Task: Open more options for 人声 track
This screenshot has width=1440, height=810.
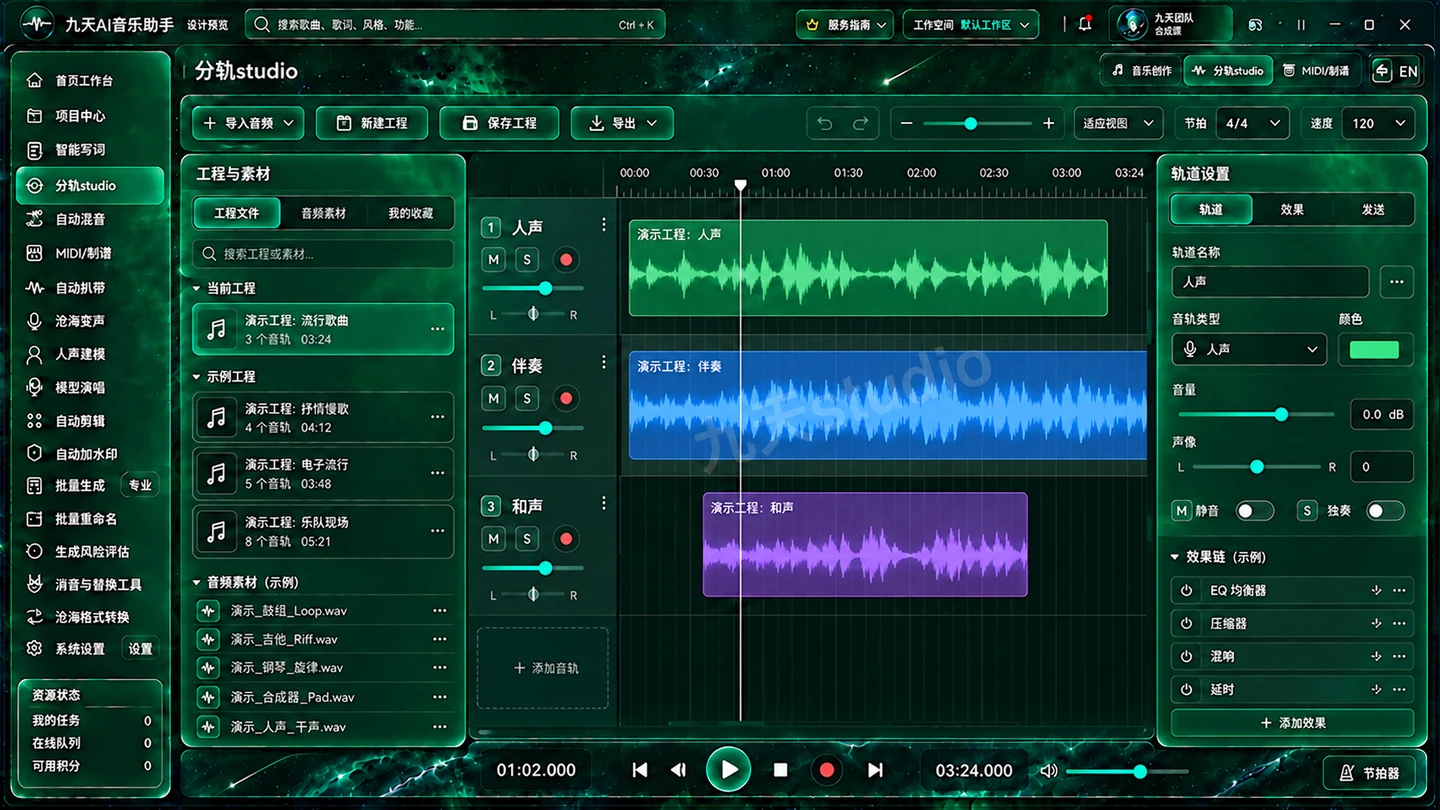Action: coord(603,225)
